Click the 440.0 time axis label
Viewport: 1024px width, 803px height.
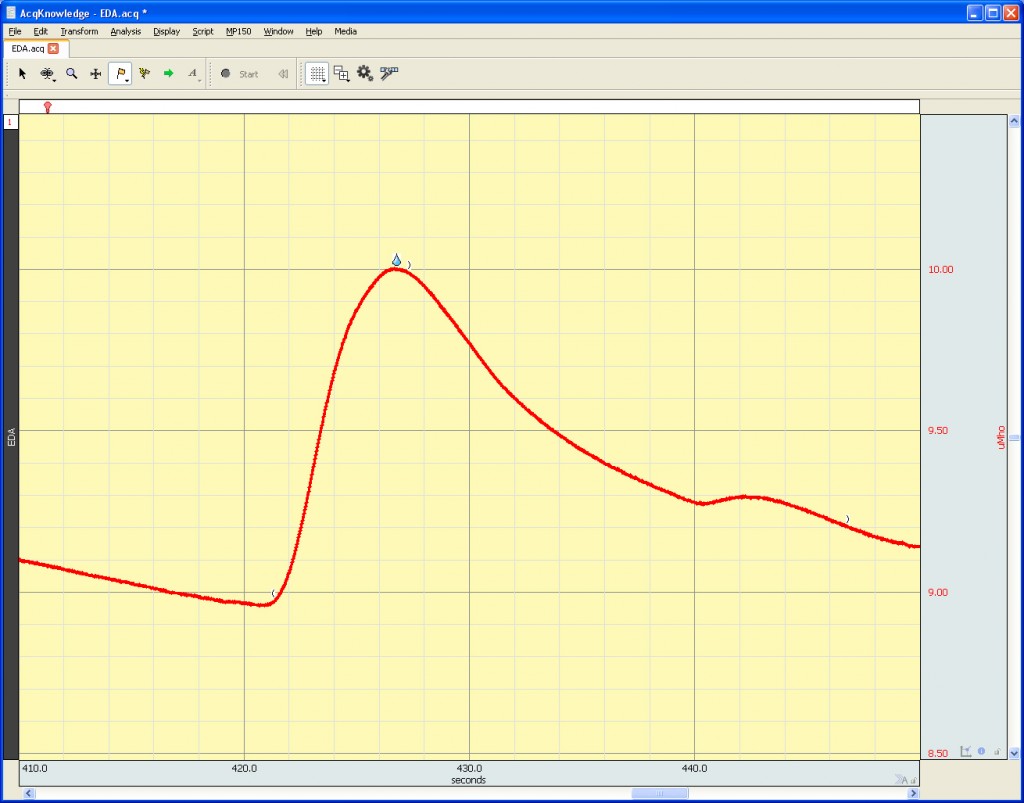point(694,768)
